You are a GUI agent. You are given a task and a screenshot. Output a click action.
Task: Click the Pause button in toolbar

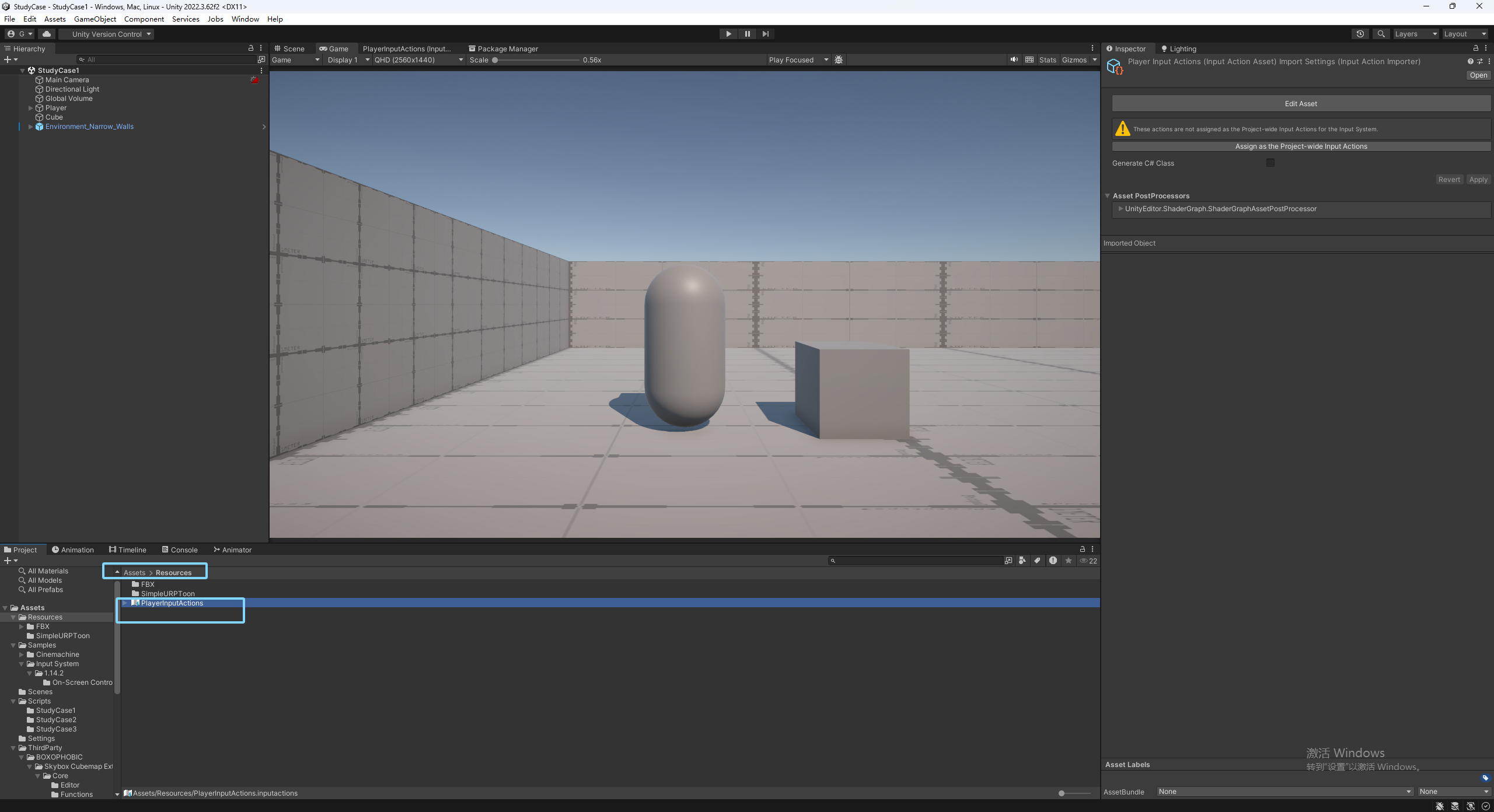(x=747, y=34)
